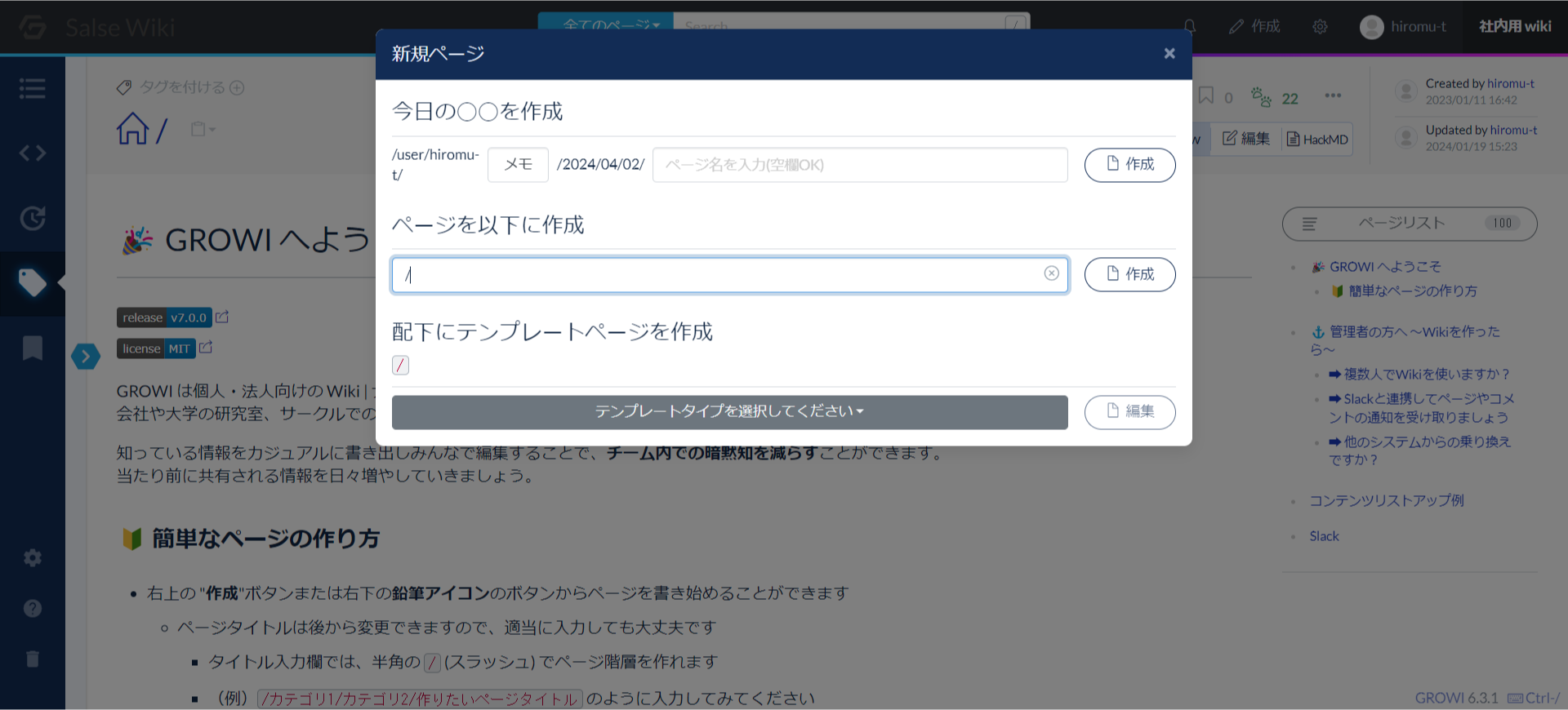Jump to Slack entry in contents list
Image resolution: width=1568 pixels, height=710 pixels.
1325,536
